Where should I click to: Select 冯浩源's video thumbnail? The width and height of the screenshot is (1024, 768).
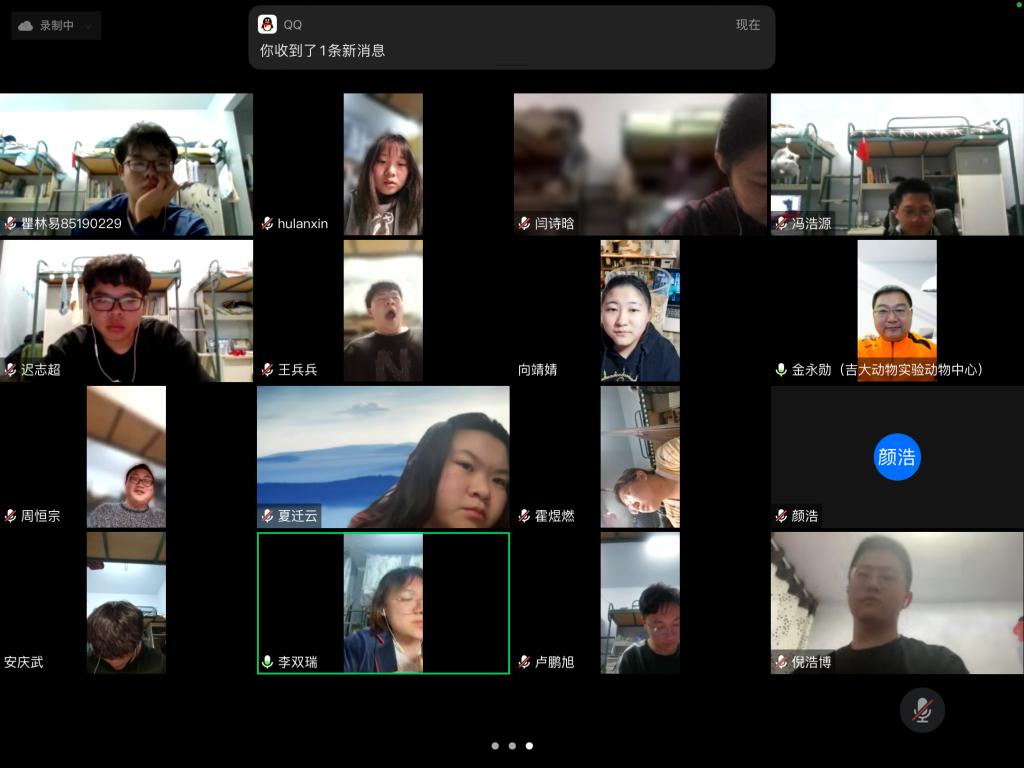coord(897,164)
